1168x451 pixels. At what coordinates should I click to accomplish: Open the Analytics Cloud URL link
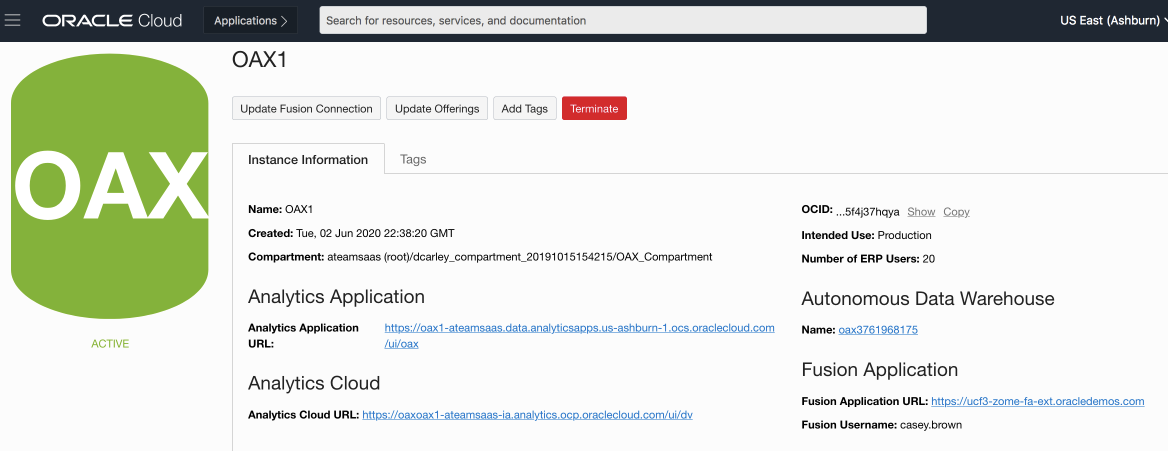[x=527, y=414]
